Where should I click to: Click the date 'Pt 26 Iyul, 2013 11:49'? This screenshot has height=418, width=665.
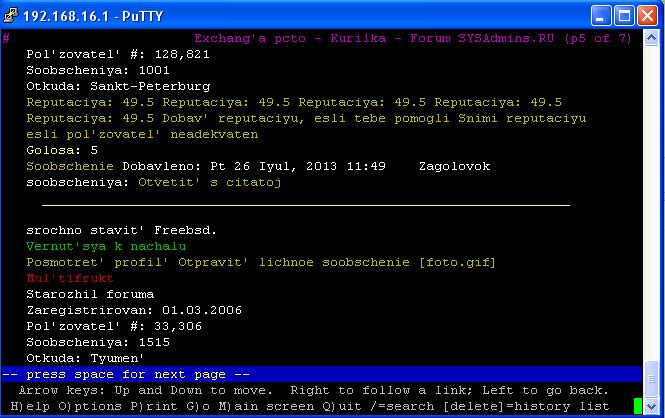[298, 166]
